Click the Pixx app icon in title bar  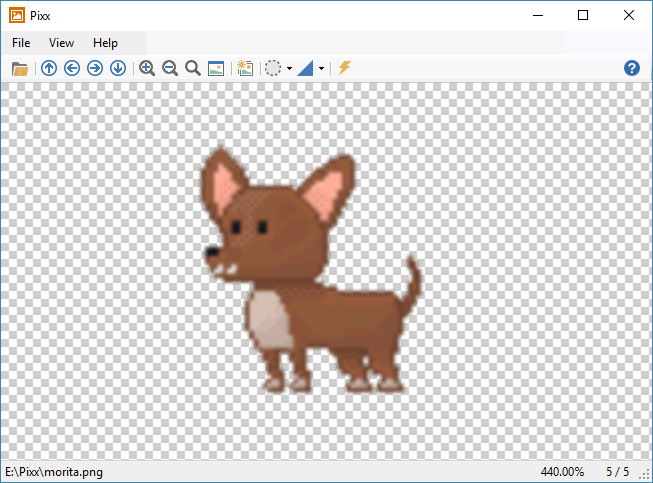tap(17, 15)
